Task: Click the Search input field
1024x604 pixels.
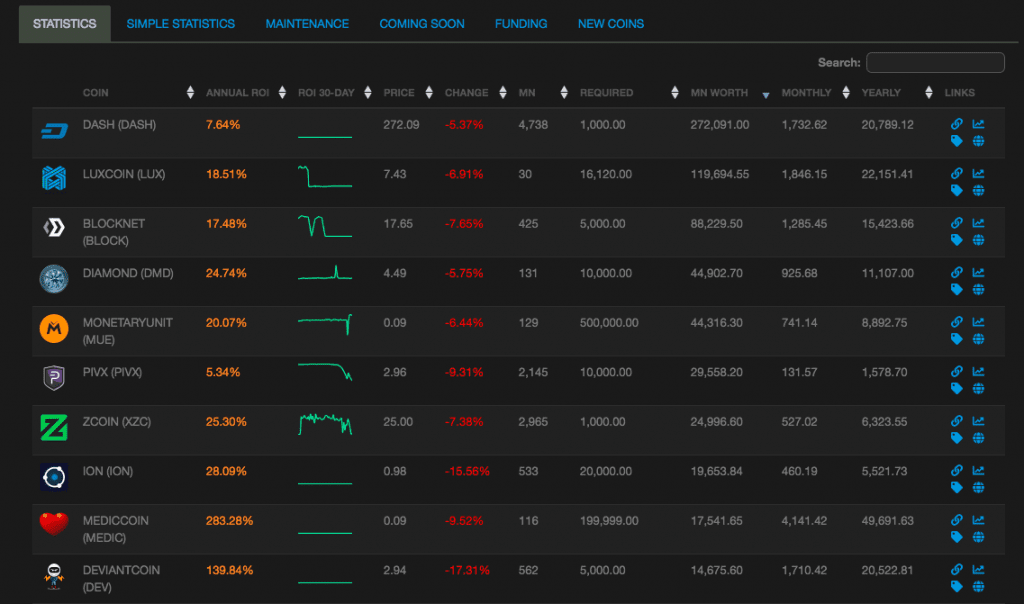Action: 935,63
